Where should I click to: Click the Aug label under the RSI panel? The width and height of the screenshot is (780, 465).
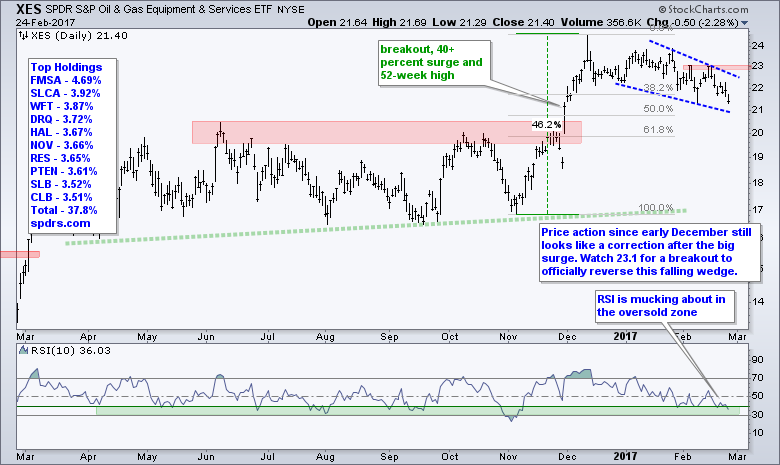click(325, 457)
